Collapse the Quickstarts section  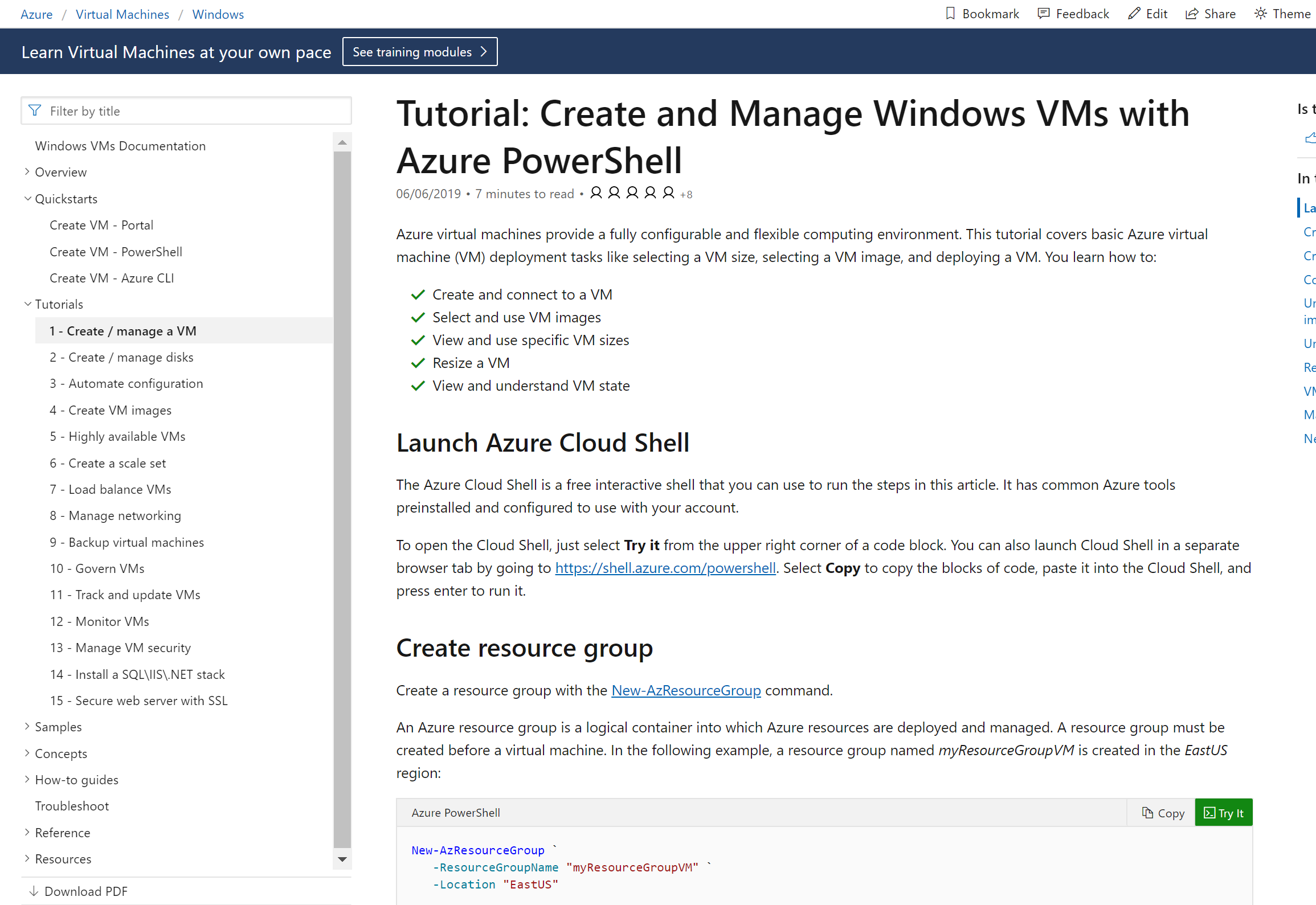(x=27, y=198)
